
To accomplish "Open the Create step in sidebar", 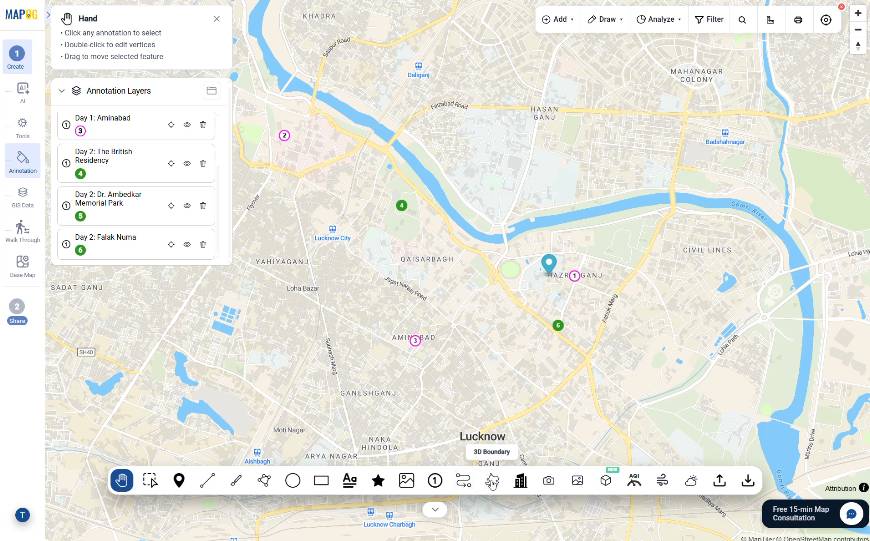I will pos(16,57).
